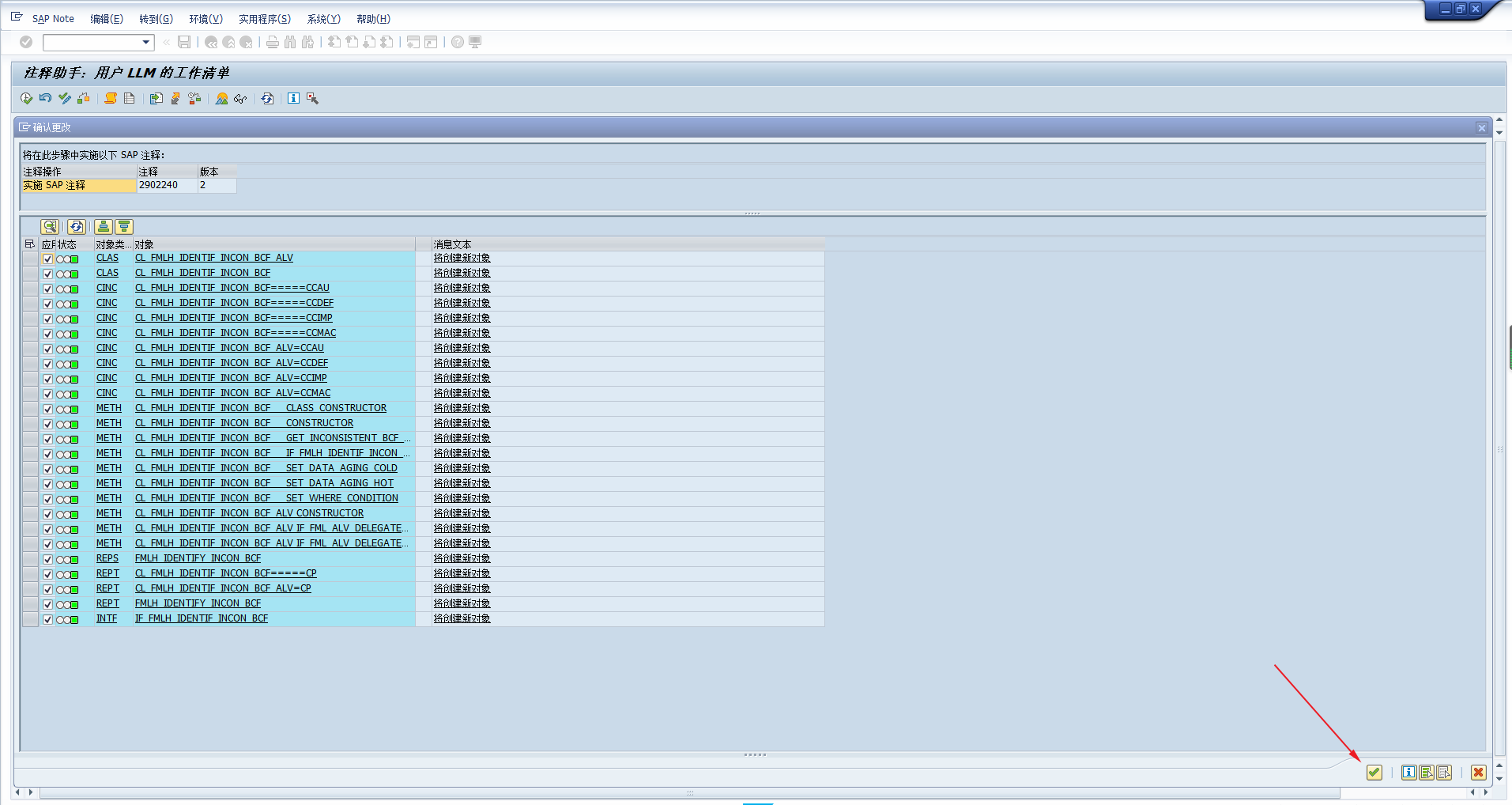
Task: Open the SAP Note menu
Action: tap(53, 19)
